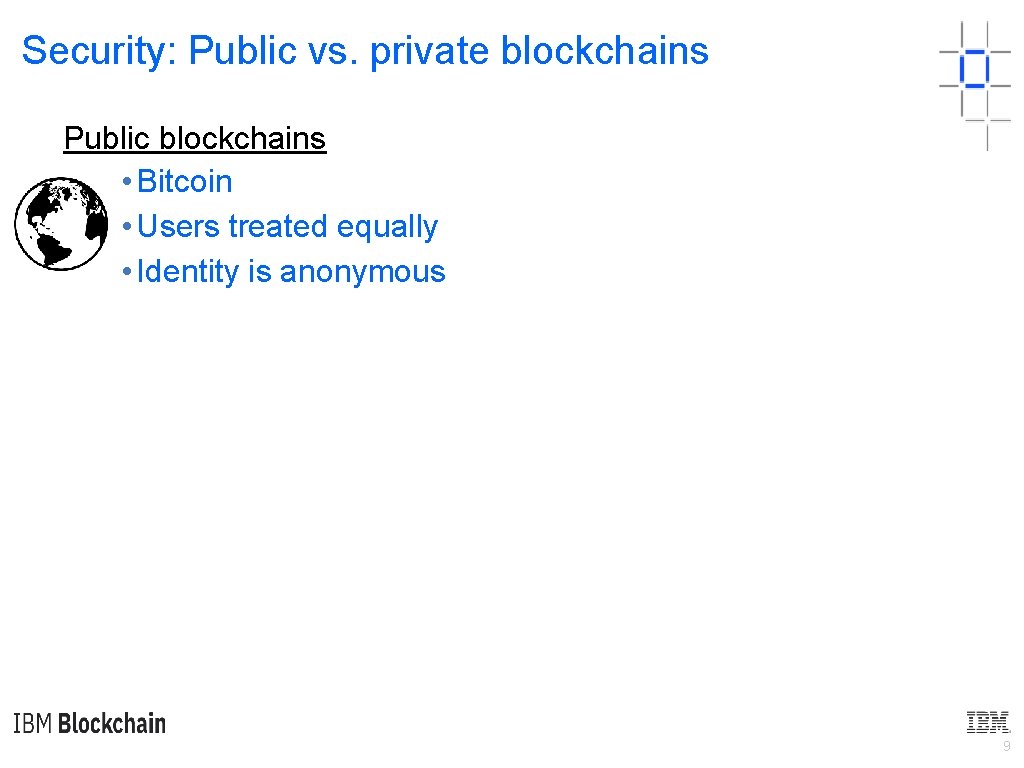Click the Identity is anonymous bullet
The image size is (1024, 768).
(291, 272)
